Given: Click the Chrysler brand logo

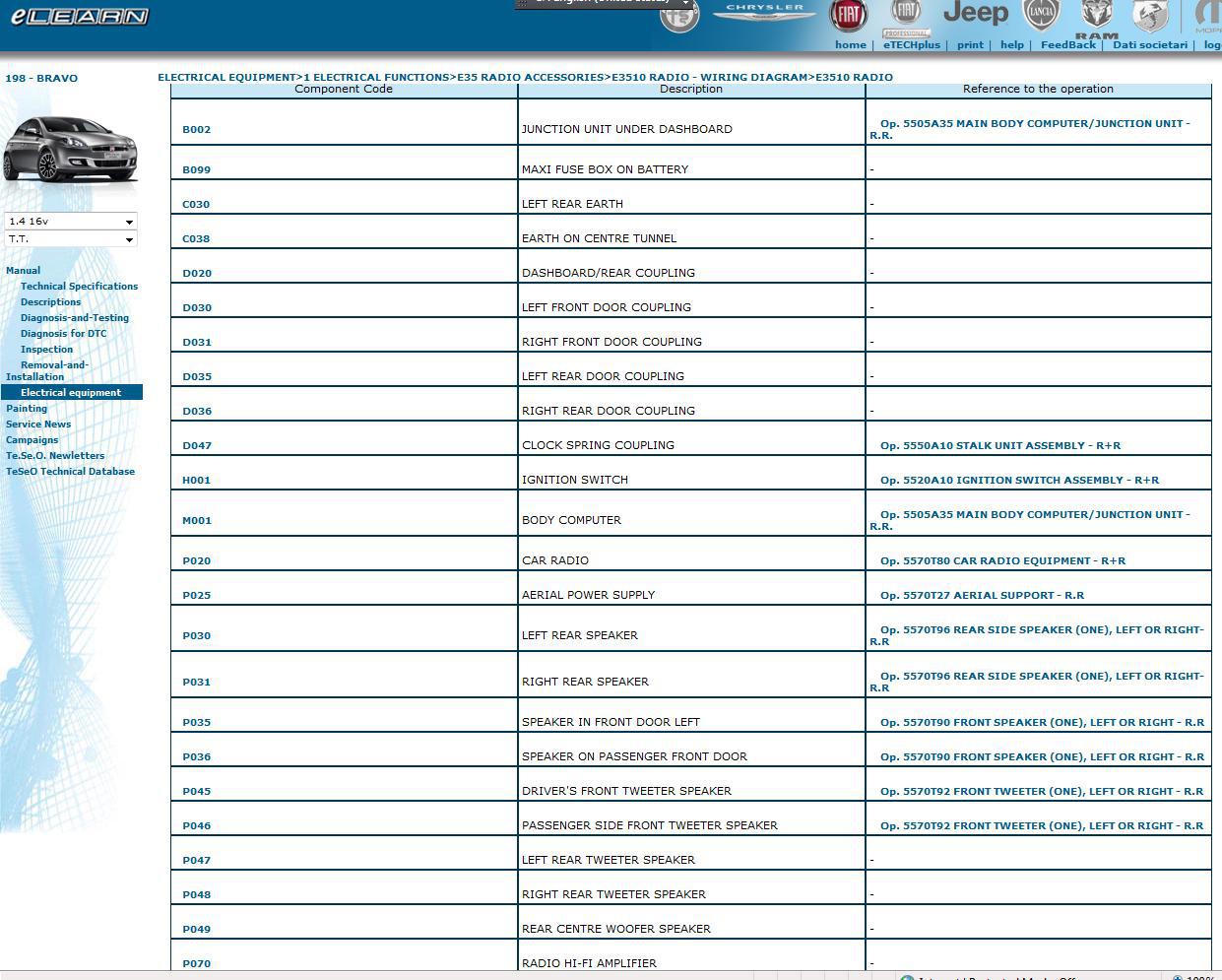Looking at the screenshot, I should 764,11.
